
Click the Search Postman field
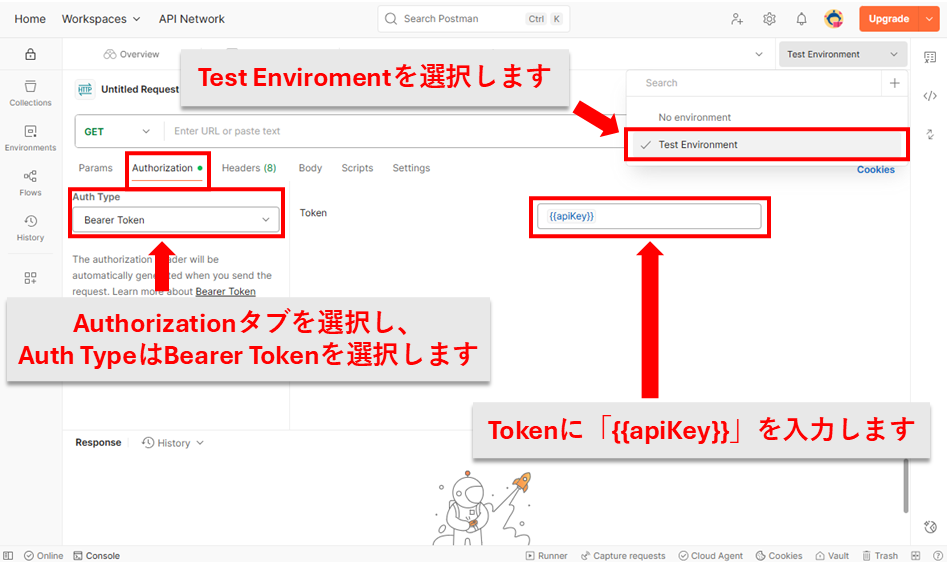click(474, 19)
